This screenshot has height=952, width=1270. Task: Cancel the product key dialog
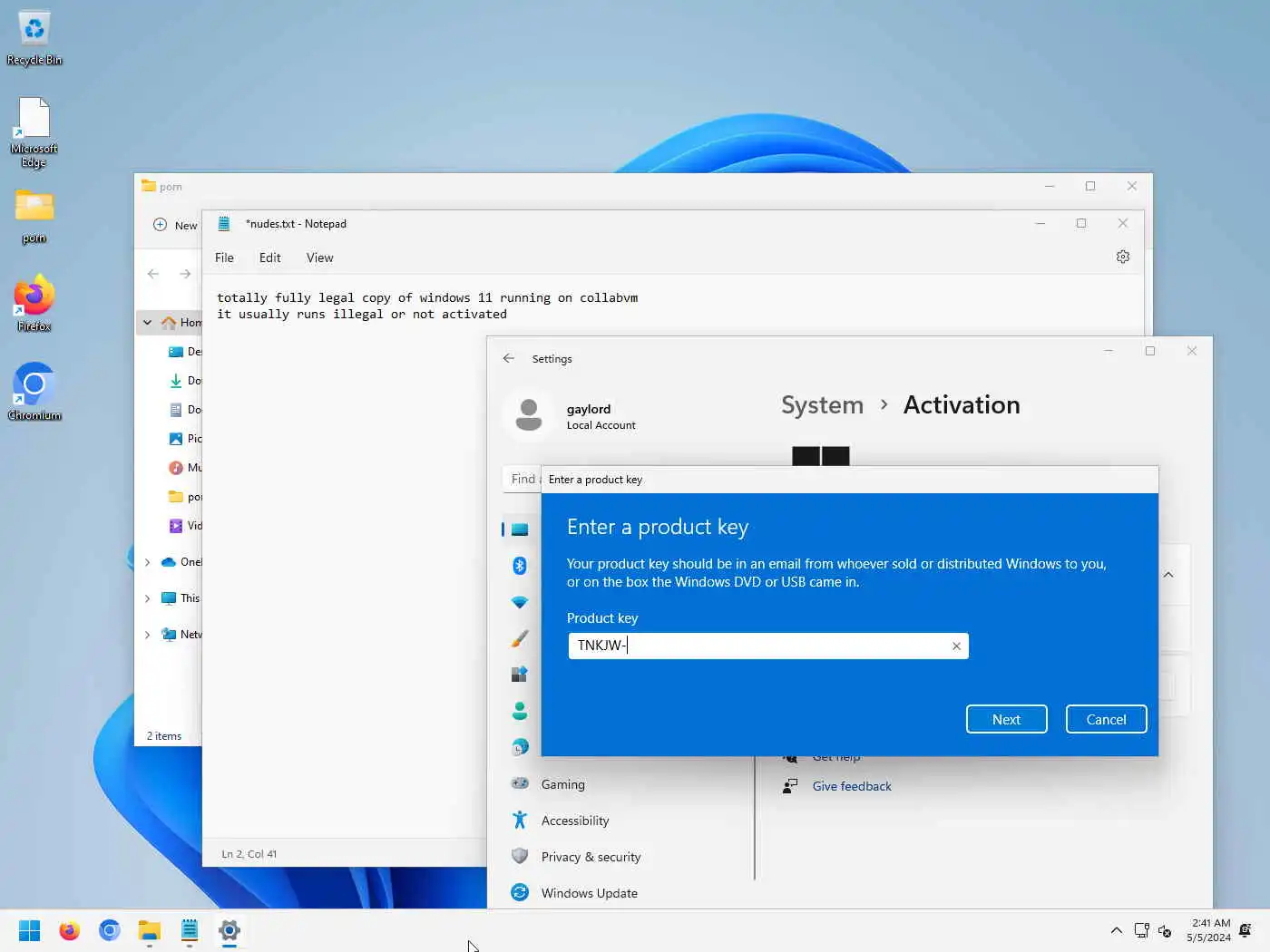(x=1106, y=719)
